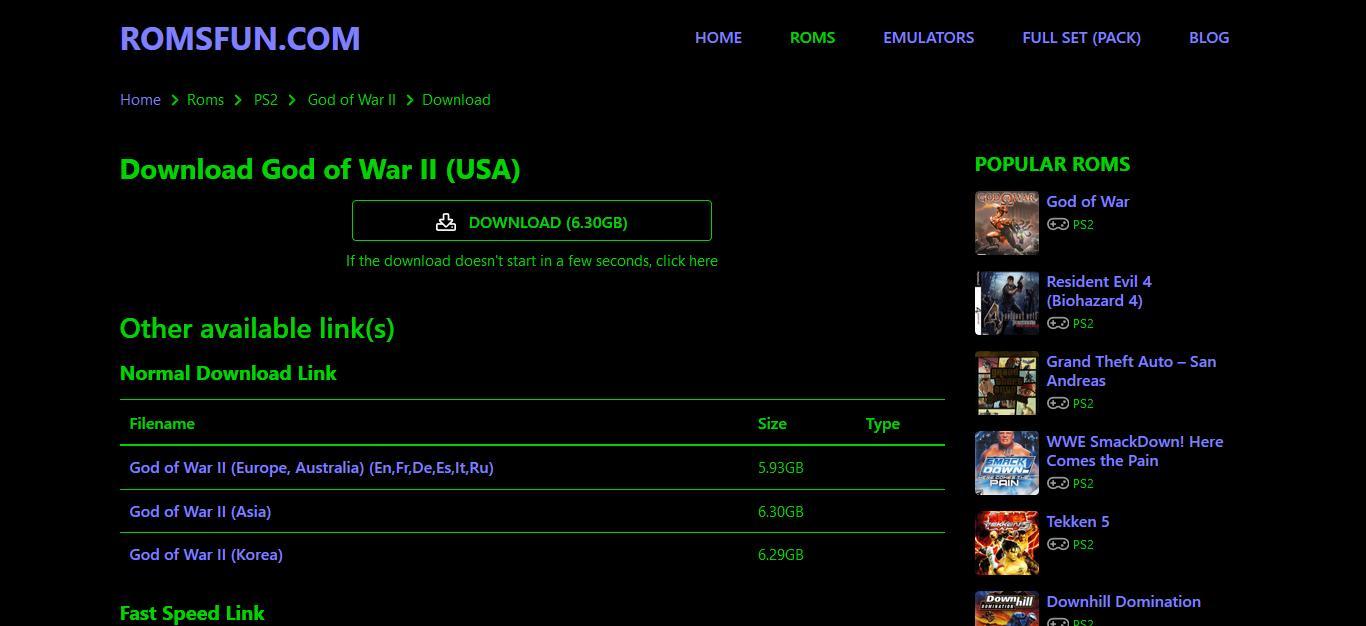Viewport: 1366px width, 626px height.
Task: Select the FULL SET (PACK) navigation item
Action: [x=1081, y=38]
